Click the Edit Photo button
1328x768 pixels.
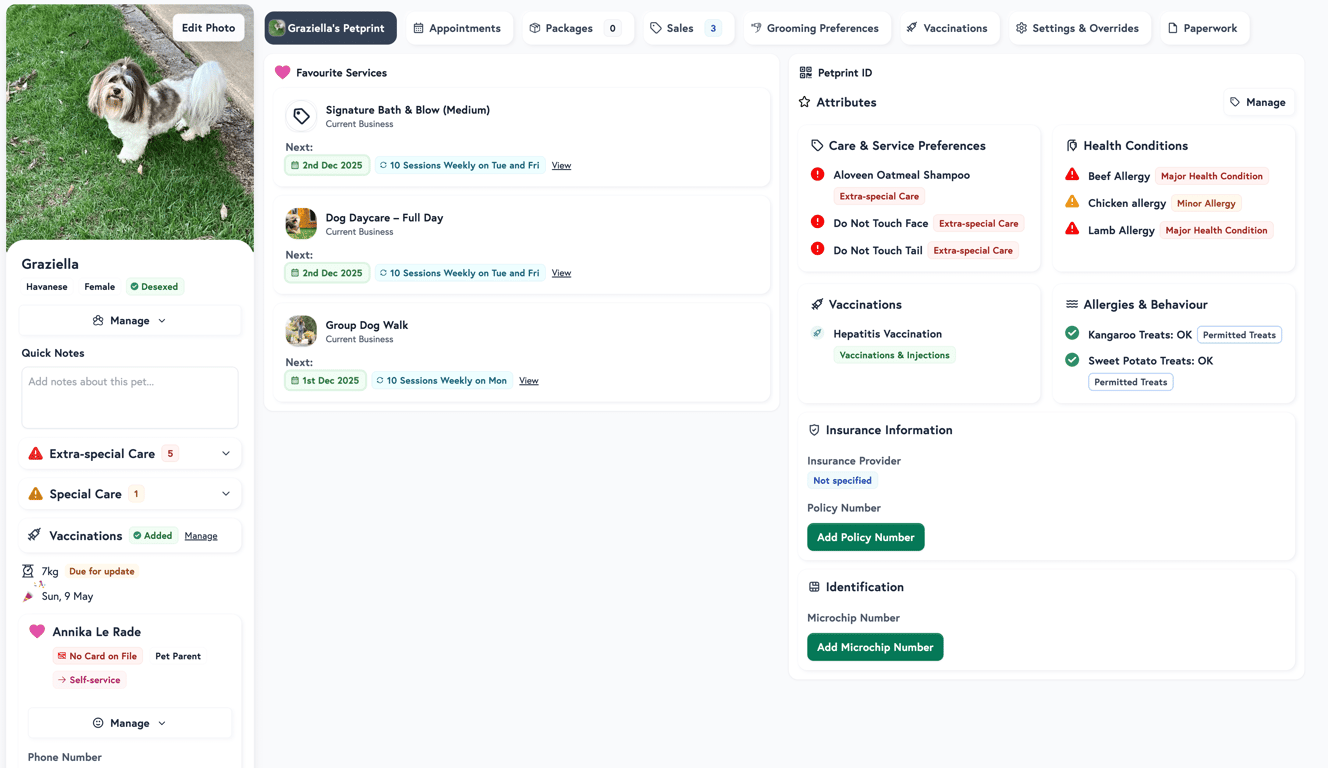tap(208, 28)
